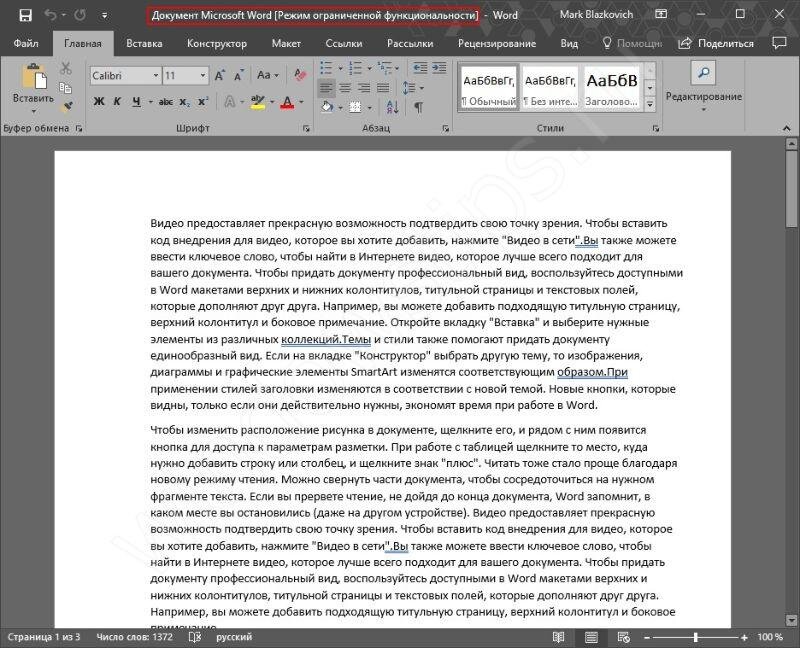This screenshot has height=648, width=800.
Task: Activate the Format Painter brush
Action: click(x=67, y=107)
